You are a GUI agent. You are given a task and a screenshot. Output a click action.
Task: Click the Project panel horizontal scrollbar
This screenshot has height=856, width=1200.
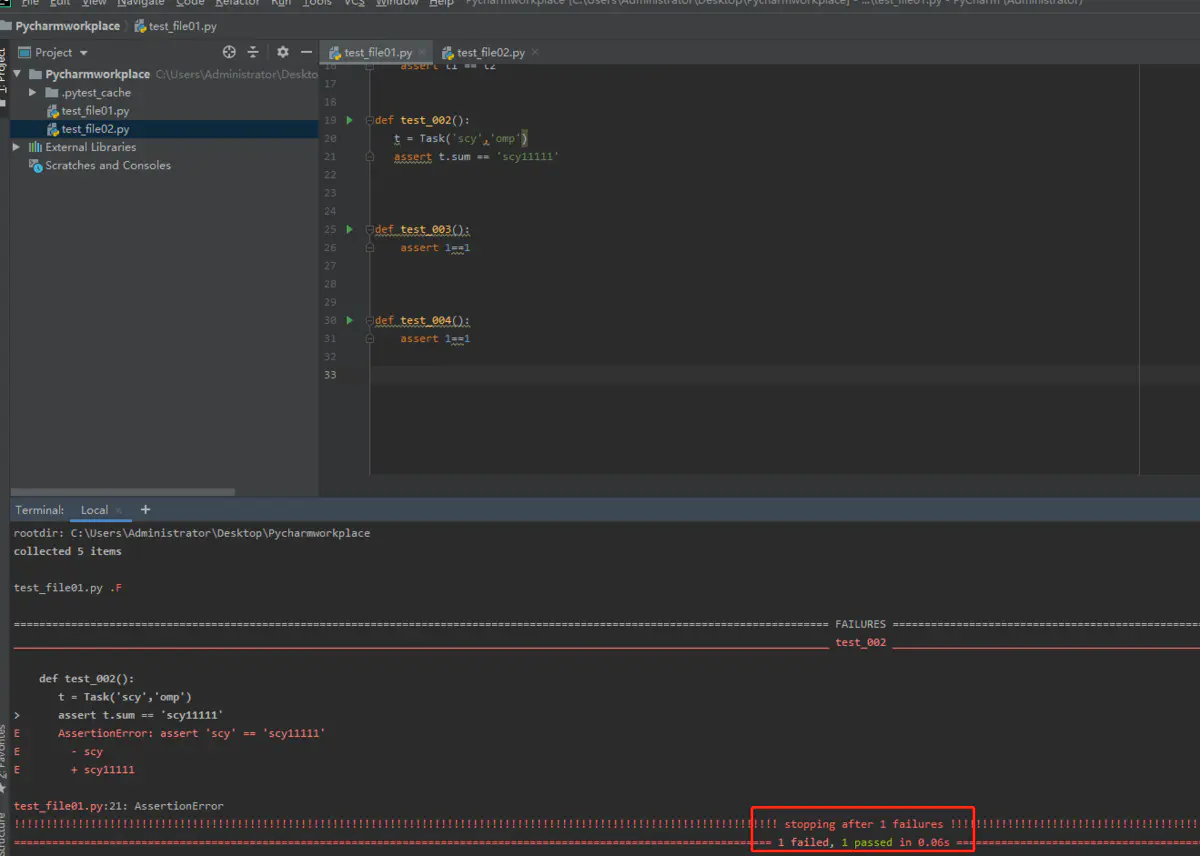coord(122,492)
